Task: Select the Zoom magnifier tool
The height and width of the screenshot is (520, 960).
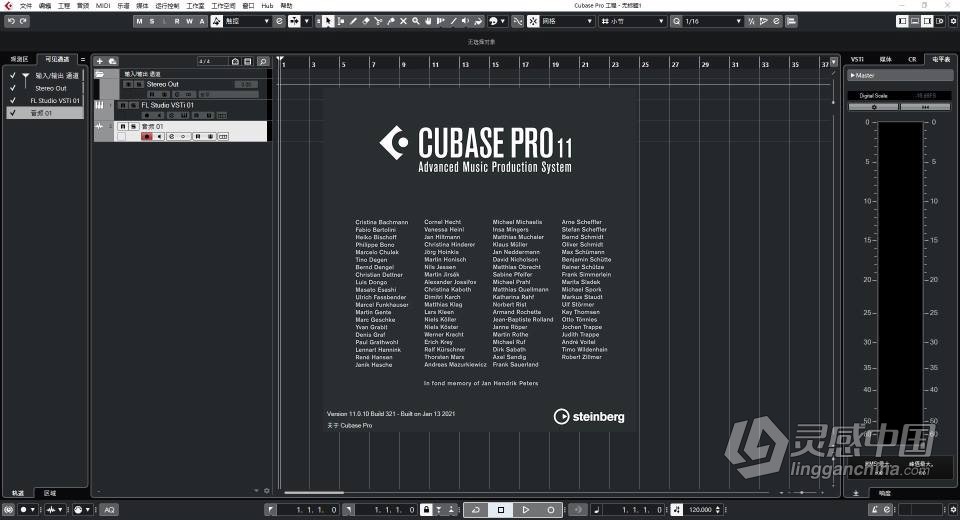Action: (x=416, y=21)
